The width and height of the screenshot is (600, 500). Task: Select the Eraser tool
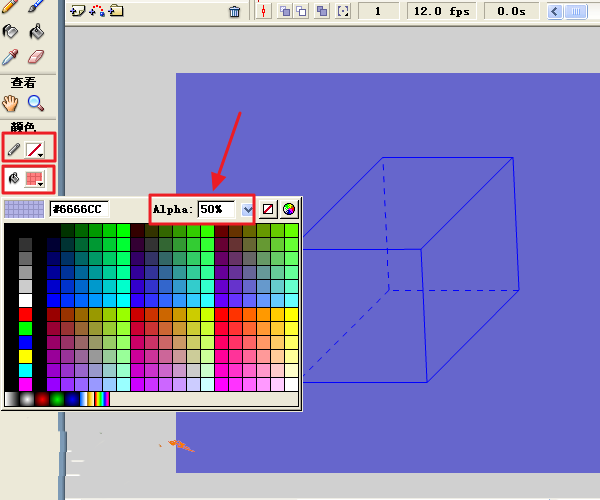36,57
